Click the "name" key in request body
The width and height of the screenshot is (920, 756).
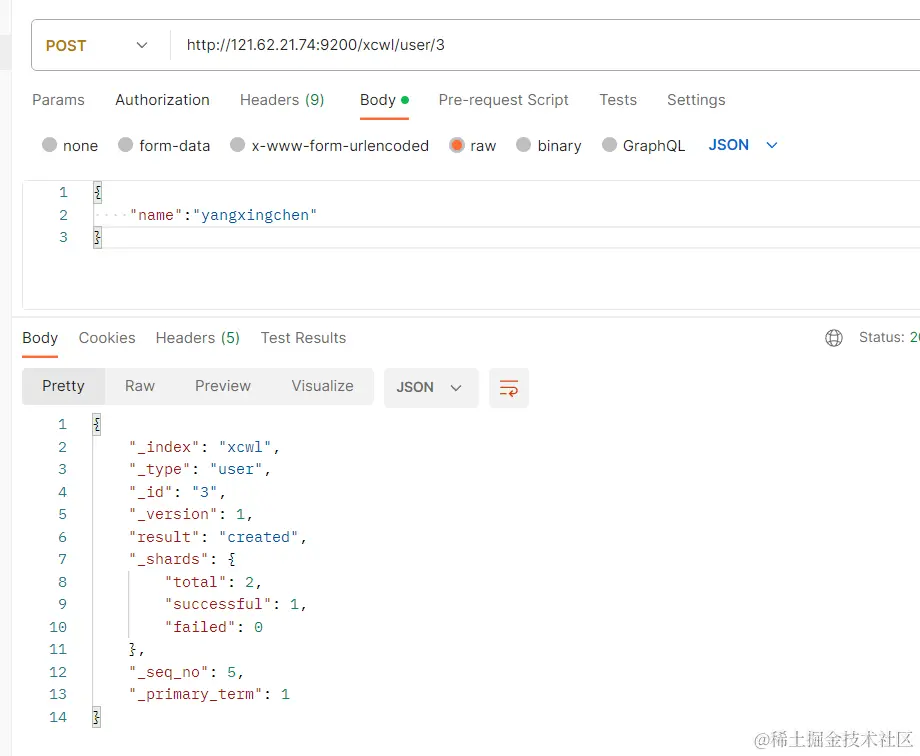[x=156, y=215]
